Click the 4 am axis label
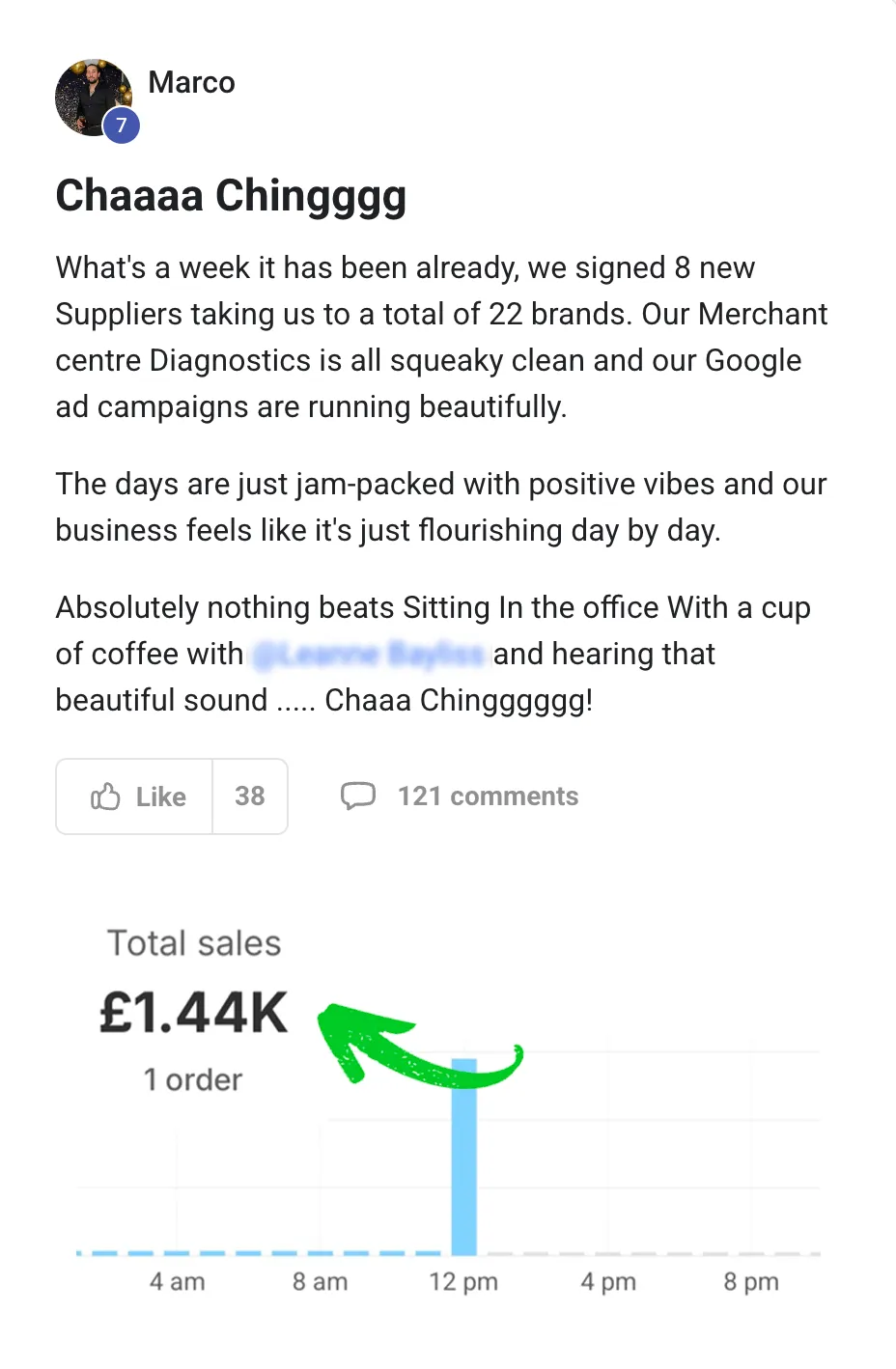 (177, 1282)
